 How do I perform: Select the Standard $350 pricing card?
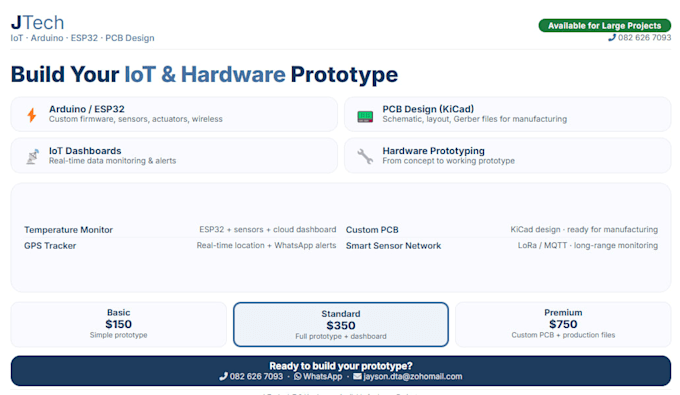[x=341, y=324]
